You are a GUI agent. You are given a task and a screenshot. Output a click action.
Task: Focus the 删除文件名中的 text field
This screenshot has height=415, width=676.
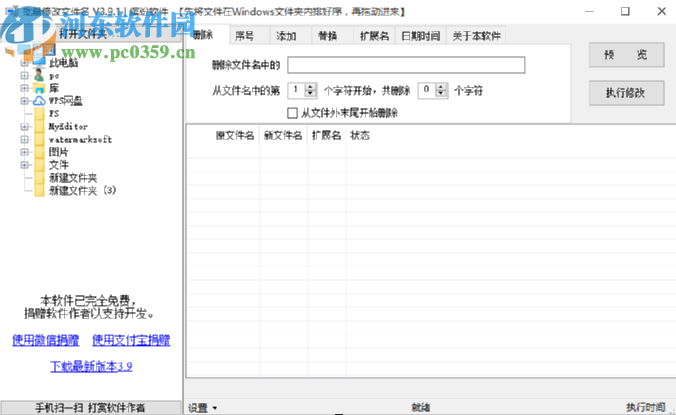[406, 65]
